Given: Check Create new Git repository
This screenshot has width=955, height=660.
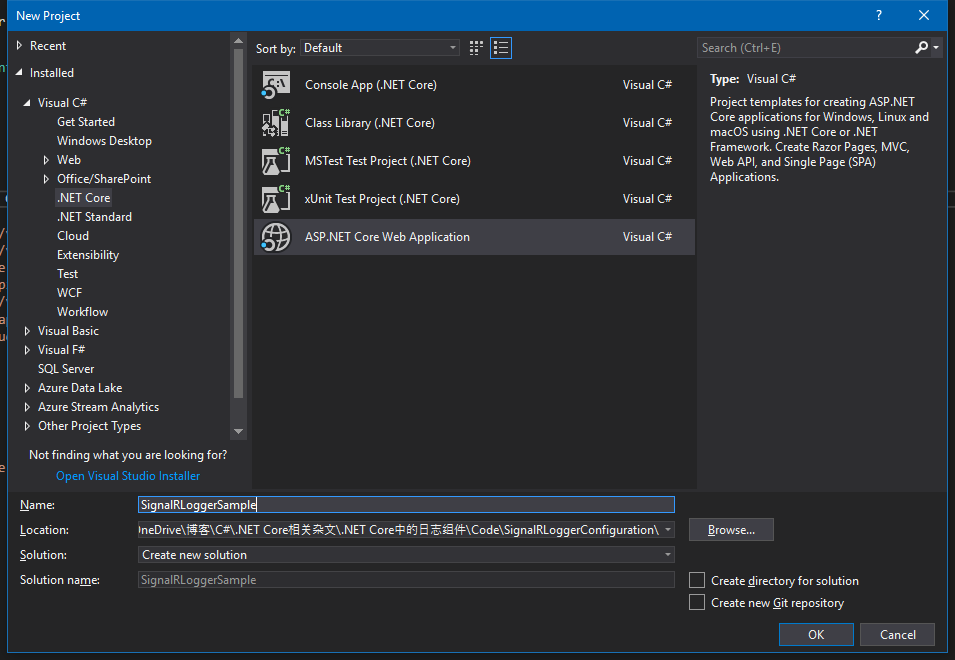Looking at the screenshot, I should pyautogui.click(x=697, y=603).
